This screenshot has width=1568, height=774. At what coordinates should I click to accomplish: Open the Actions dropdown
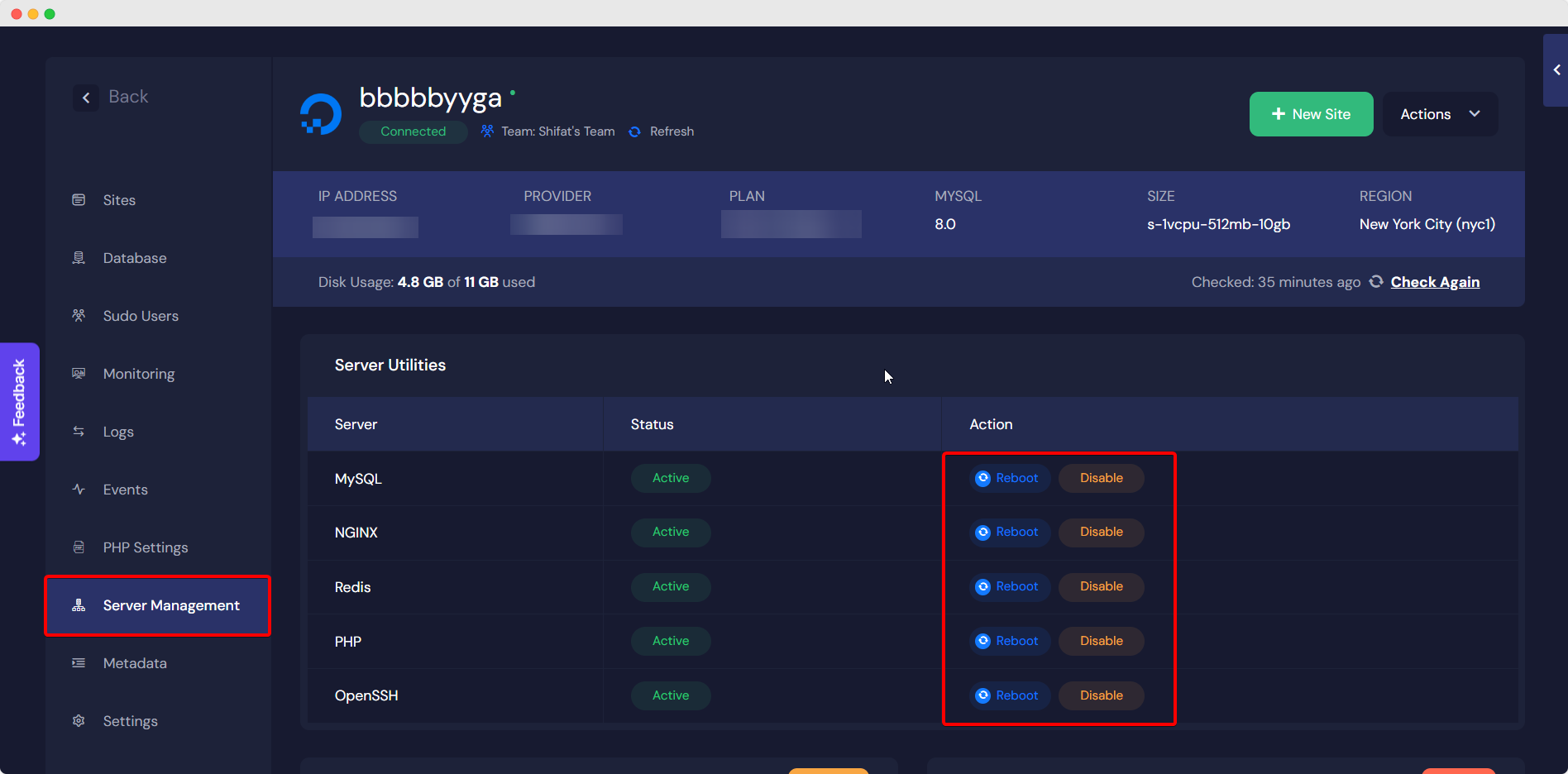(x=1440, y=113)
